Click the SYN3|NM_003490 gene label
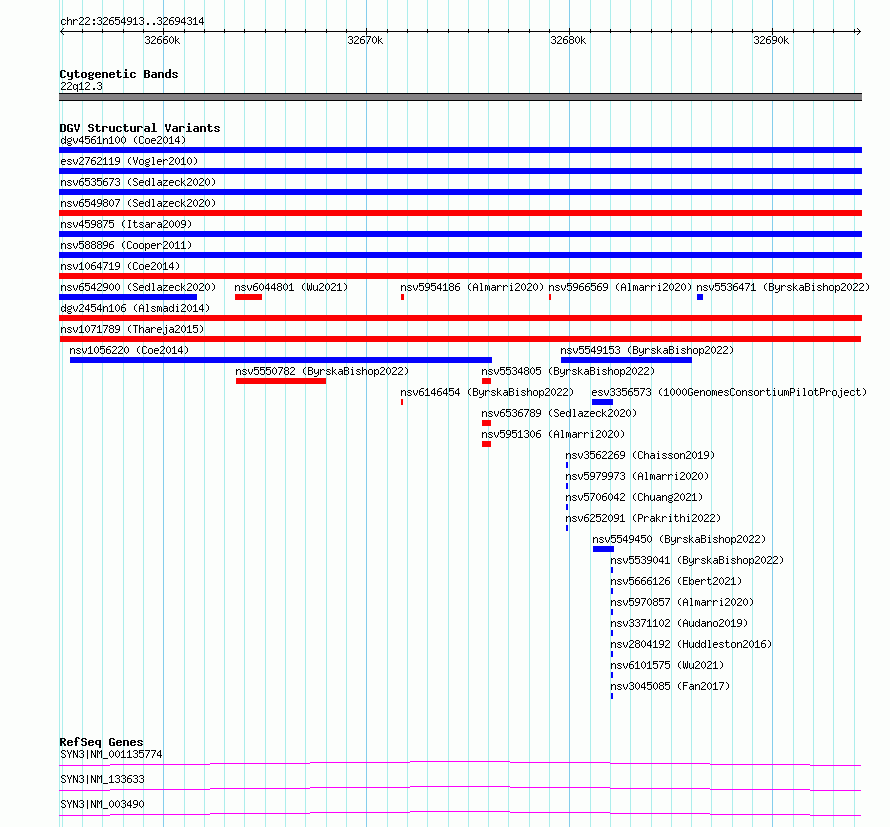The height and width of the screenshot is (827, 890). [102, 804]
